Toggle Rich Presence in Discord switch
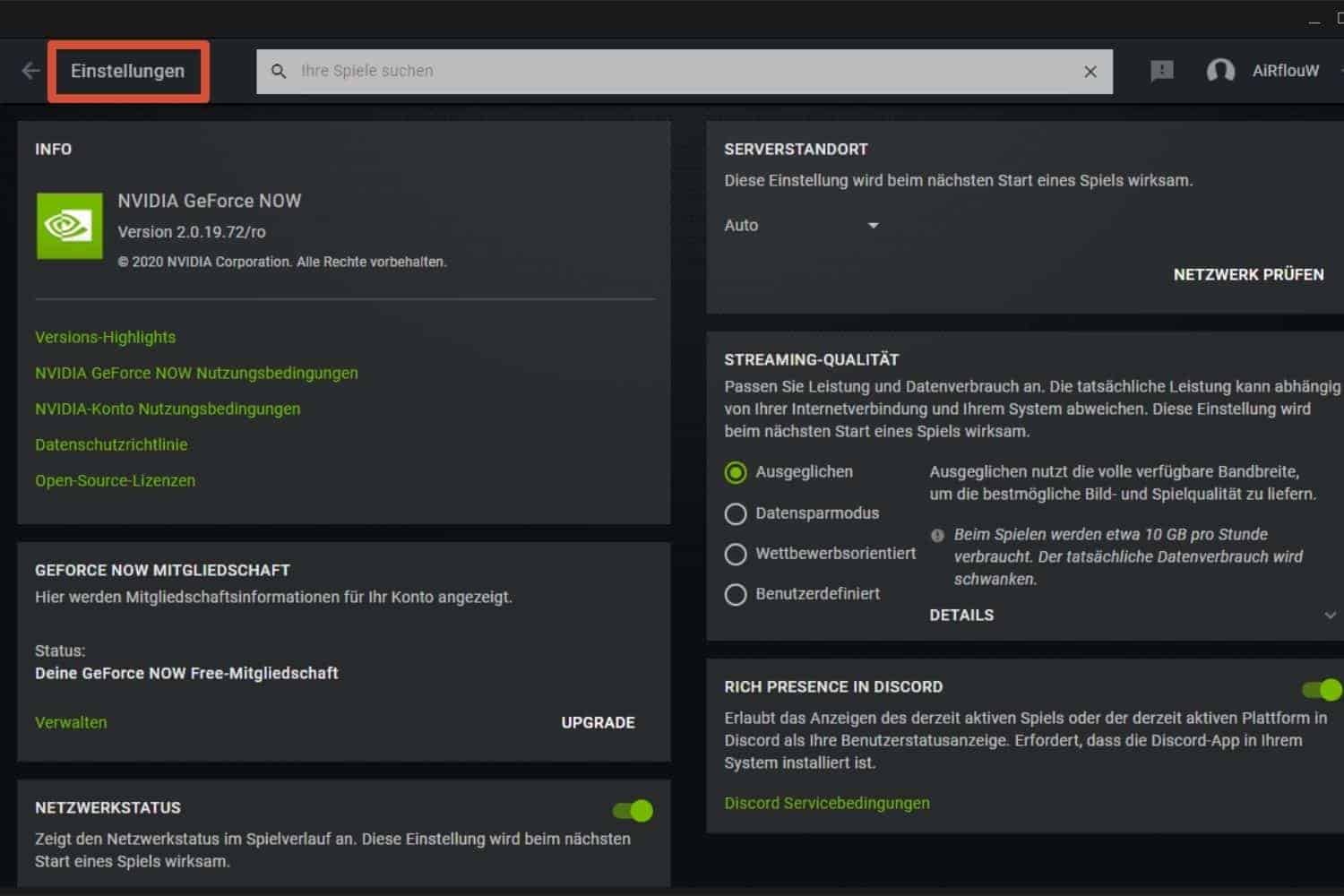This screenshot has width=1344, height=896. 1322,689
